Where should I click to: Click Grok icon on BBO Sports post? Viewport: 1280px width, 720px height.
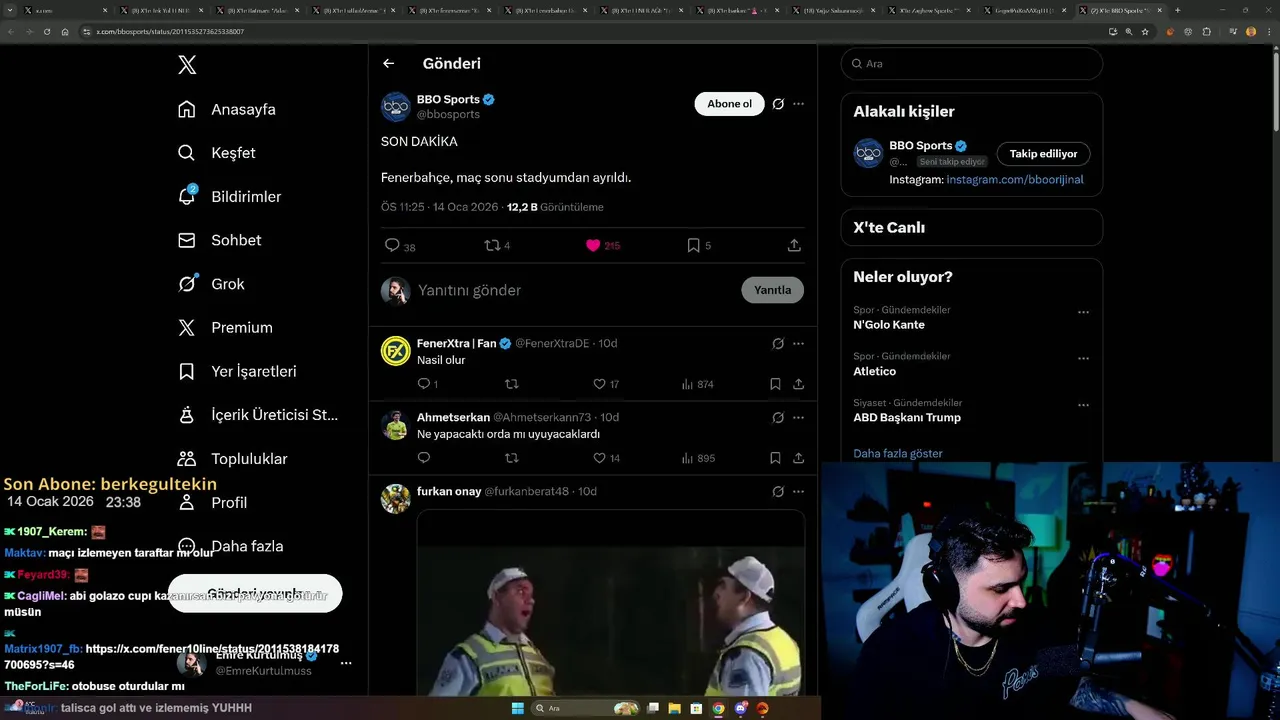click(778, 104)
